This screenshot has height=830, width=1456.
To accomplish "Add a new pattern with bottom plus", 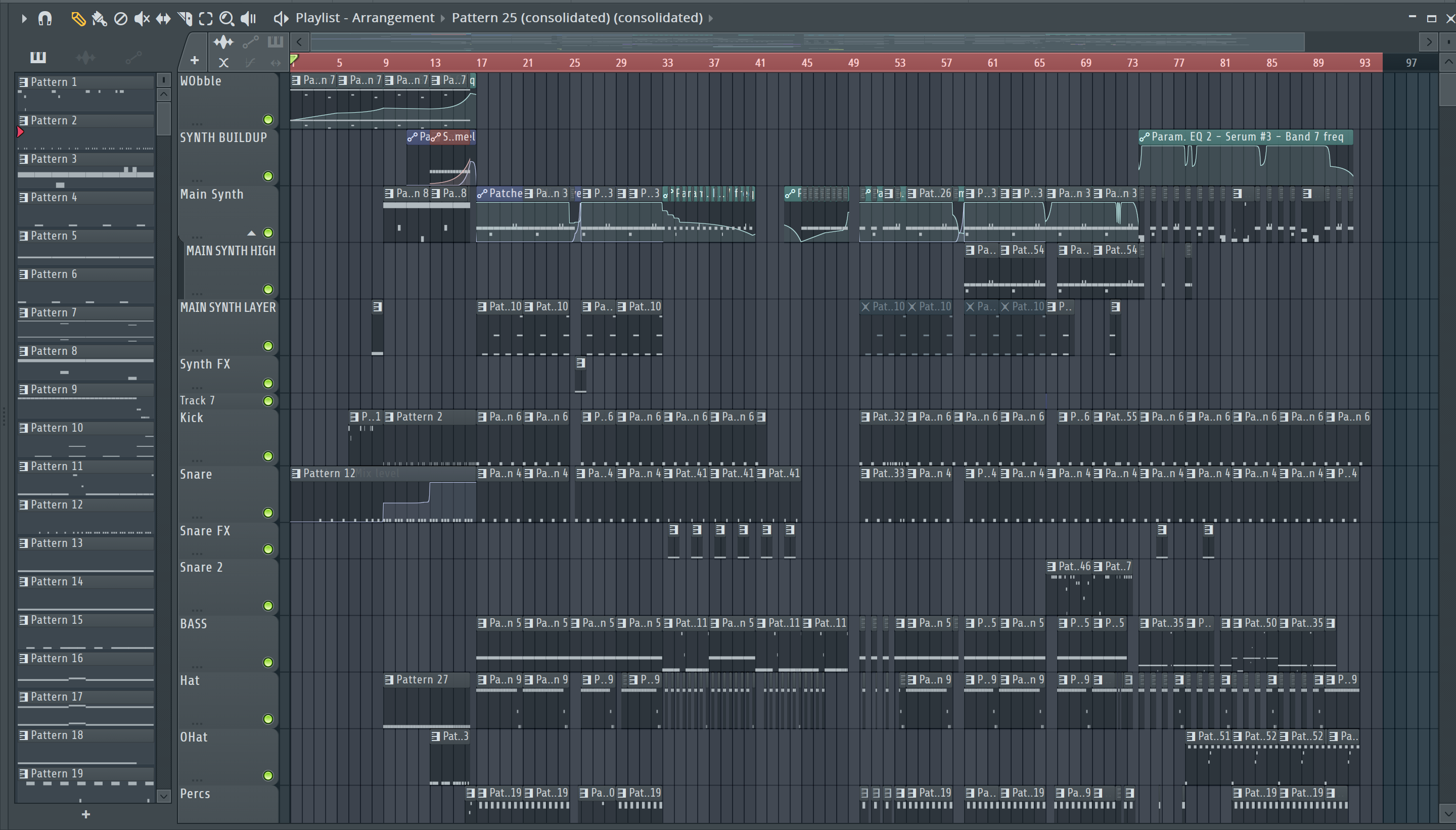I will pyautogui.click(x=85, y=814).
